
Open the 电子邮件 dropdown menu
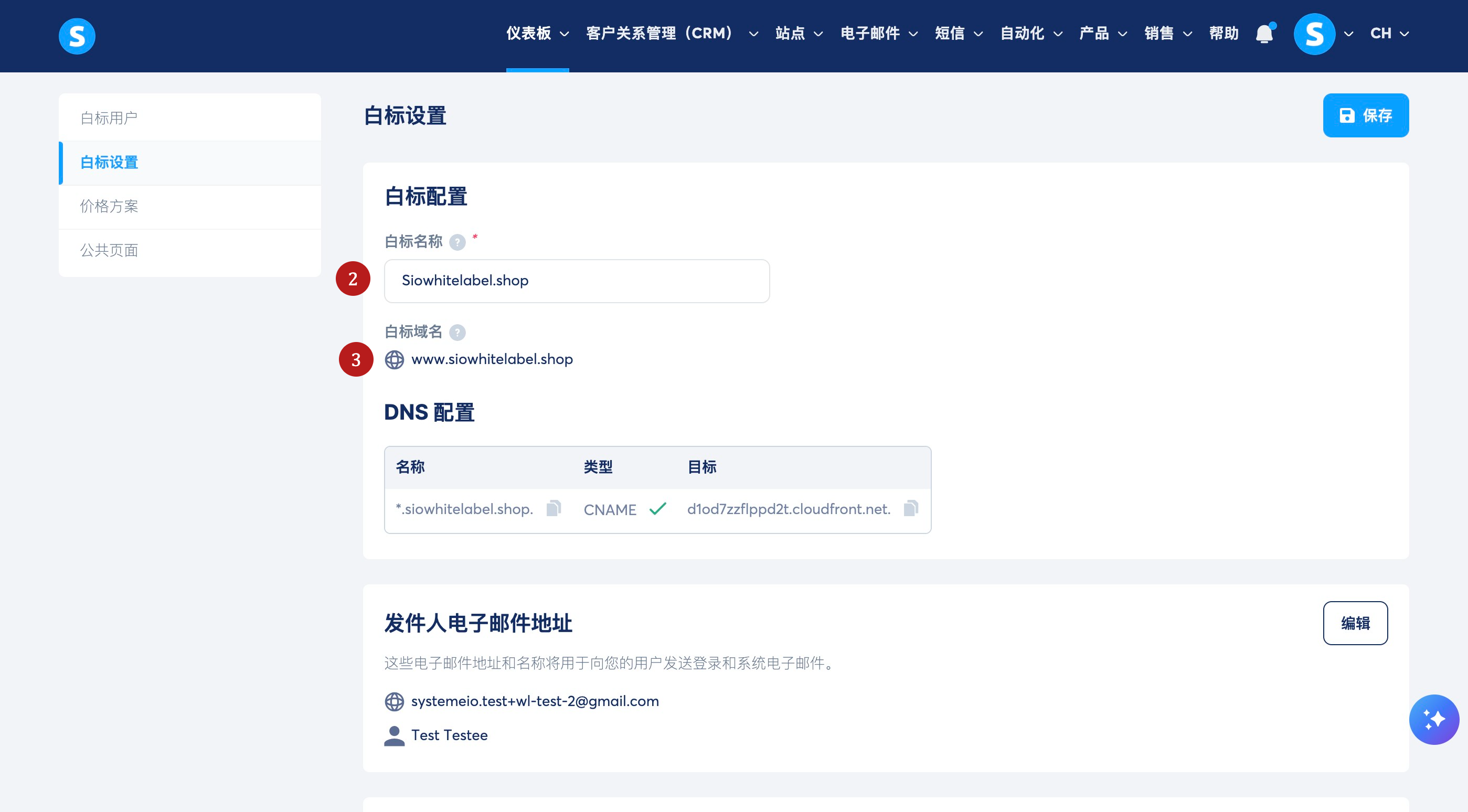click(x=878, y=34)
